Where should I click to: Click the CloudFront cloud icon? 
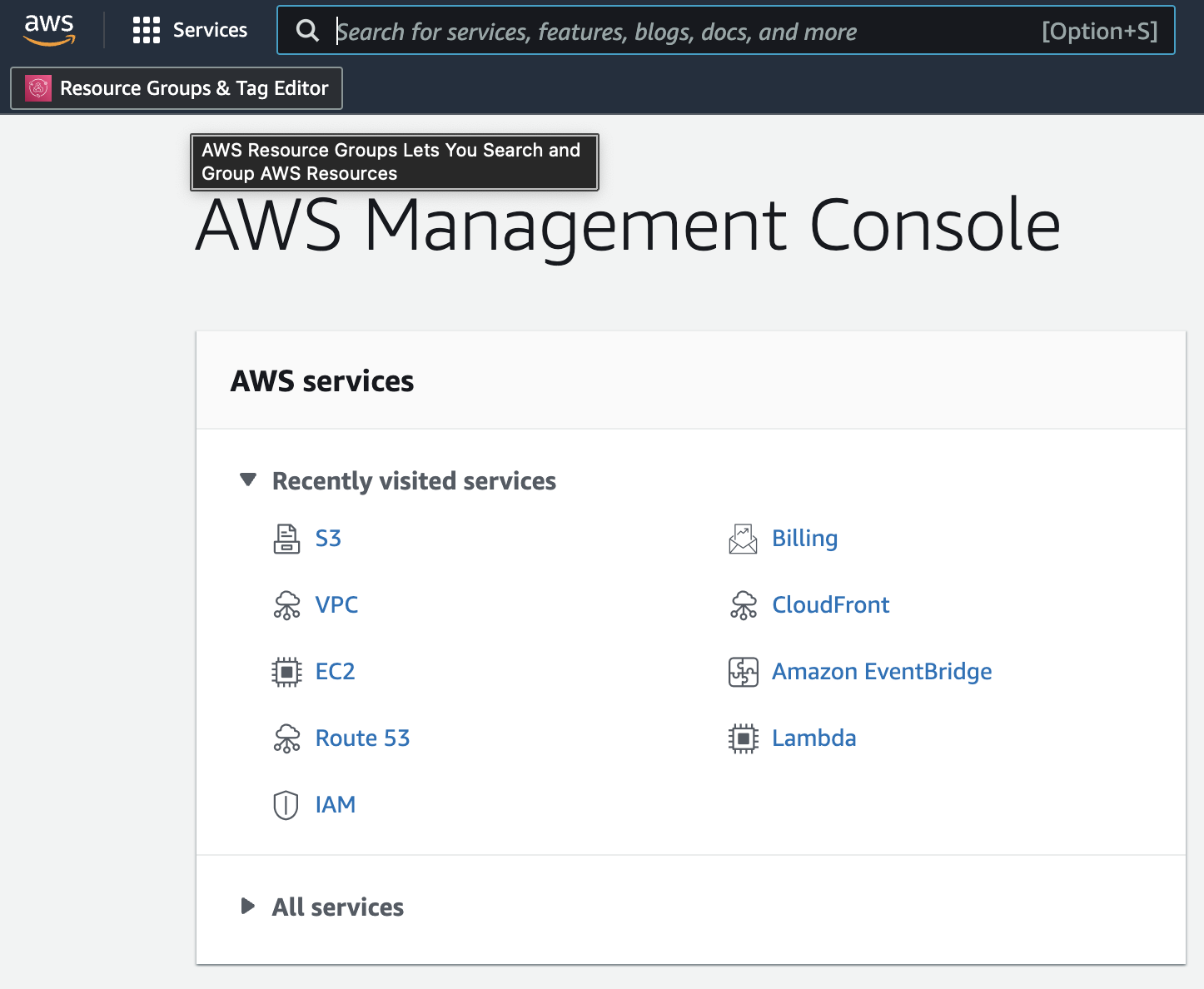tap(743, 605)
